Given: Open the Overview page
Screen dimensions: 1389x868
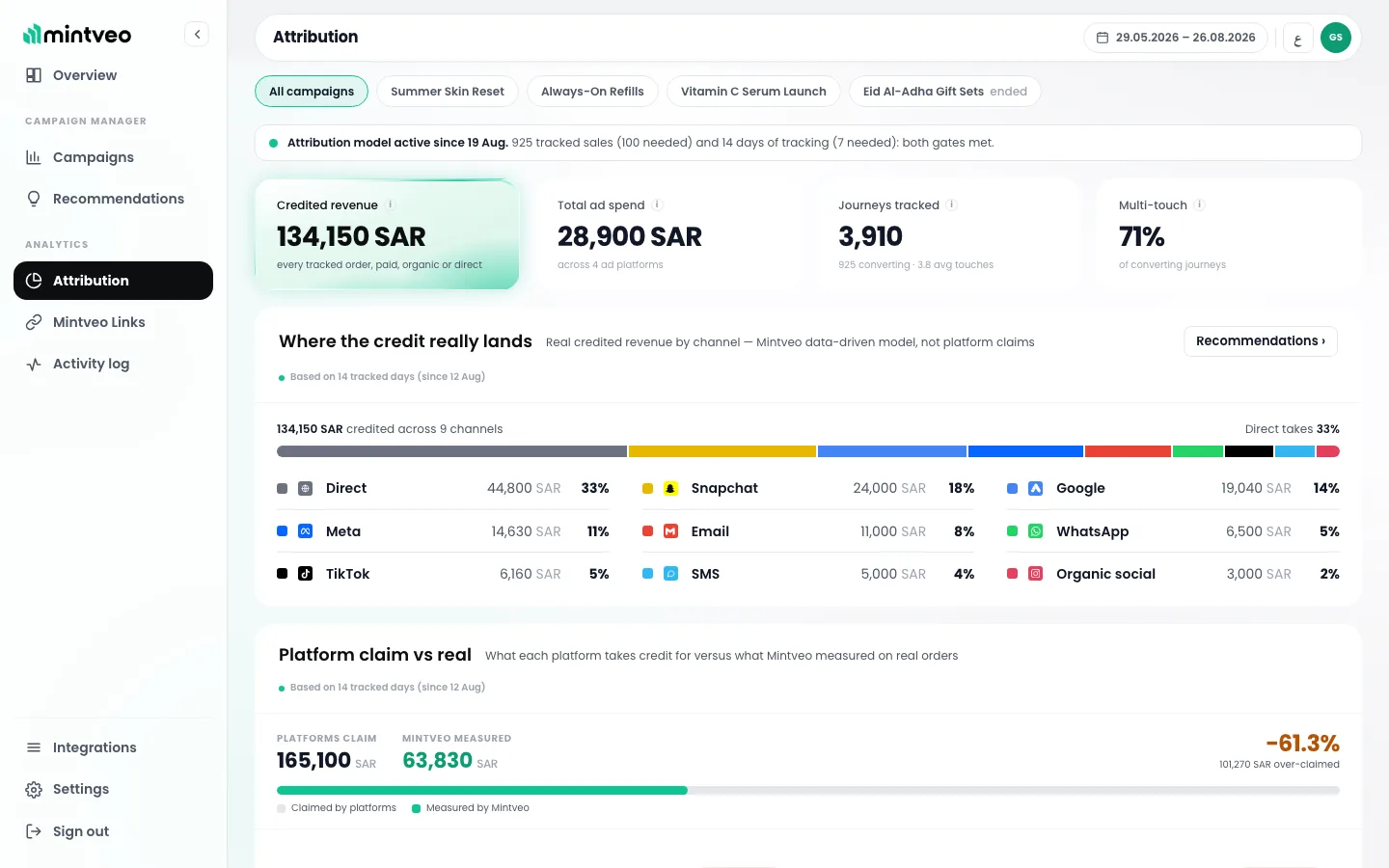Looking at the screenshot, I should [x=113, y=75].
